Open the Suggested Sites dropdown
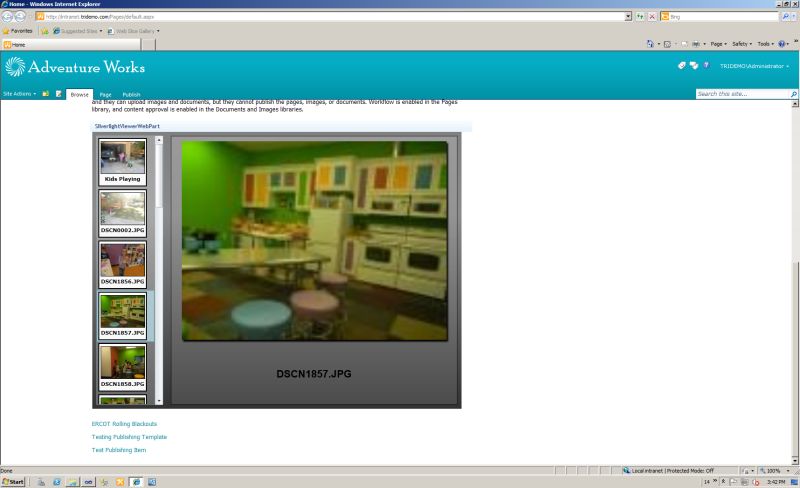The image size is (800, 488). click(x=78, y=31)
